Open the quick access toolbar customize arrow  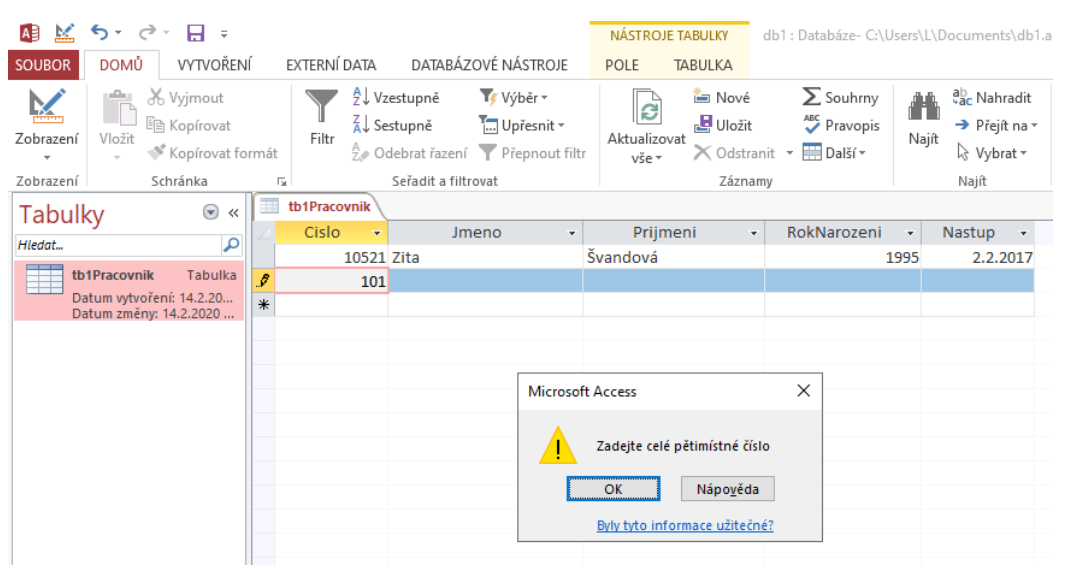pos(224,33)
